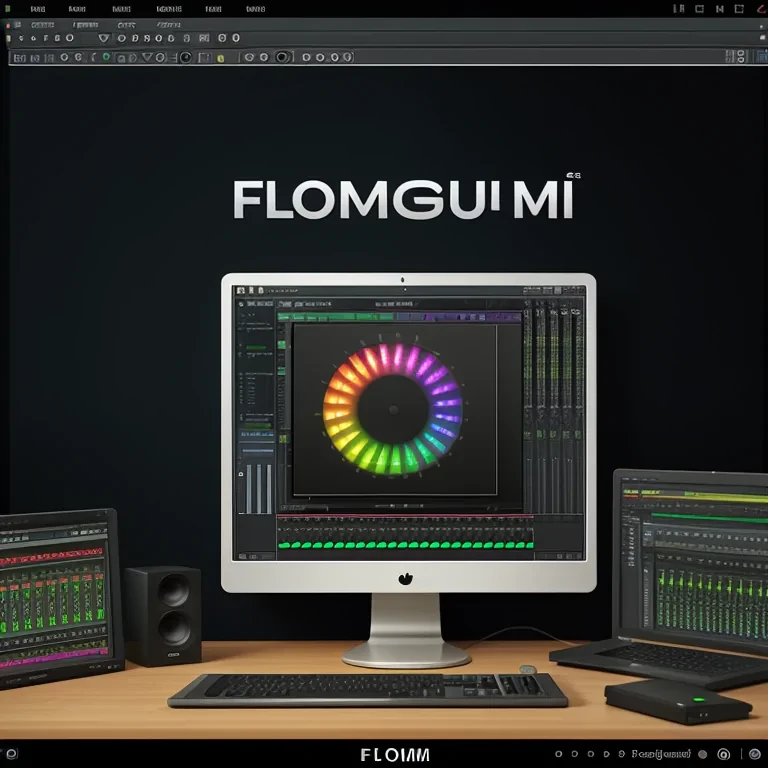768x768 pixels.
Task: Click the green circle icon in the toolbar
Action: click(x=106, y=57)
